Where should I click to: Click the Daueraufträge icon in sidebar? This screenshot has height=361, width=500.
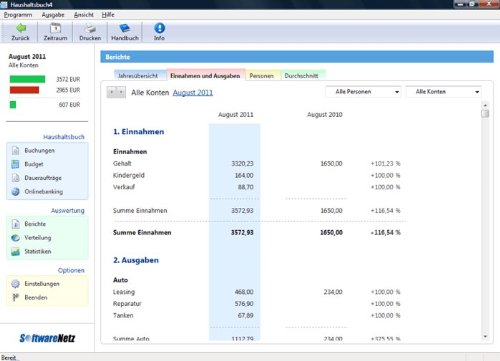[x=16, y=178]
